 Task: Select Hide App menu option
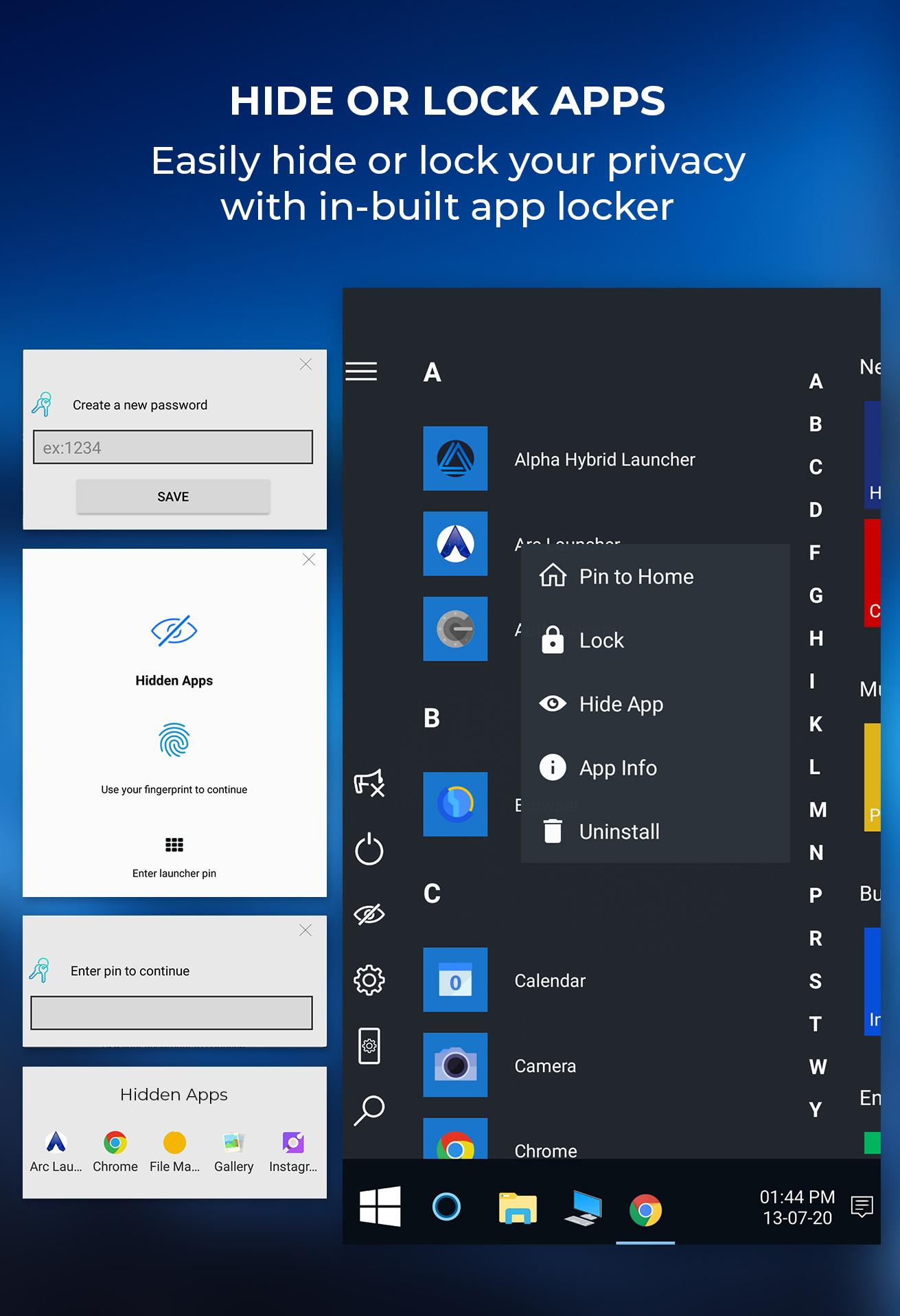coord(620,704)
